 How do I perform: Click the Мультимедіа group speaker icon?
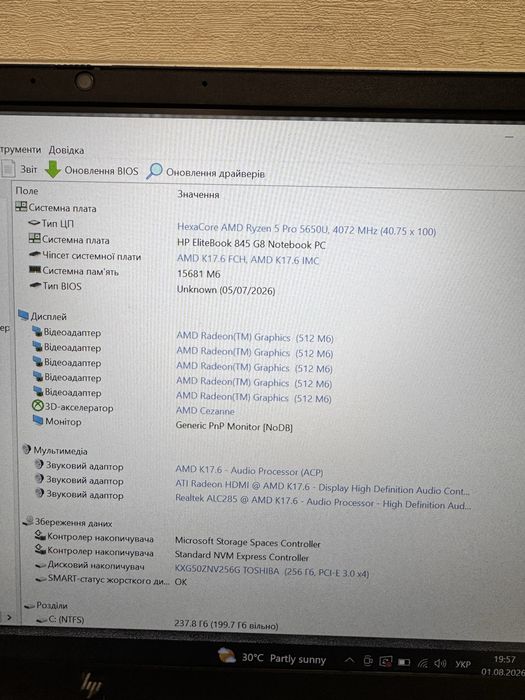(x=27, y=450)
